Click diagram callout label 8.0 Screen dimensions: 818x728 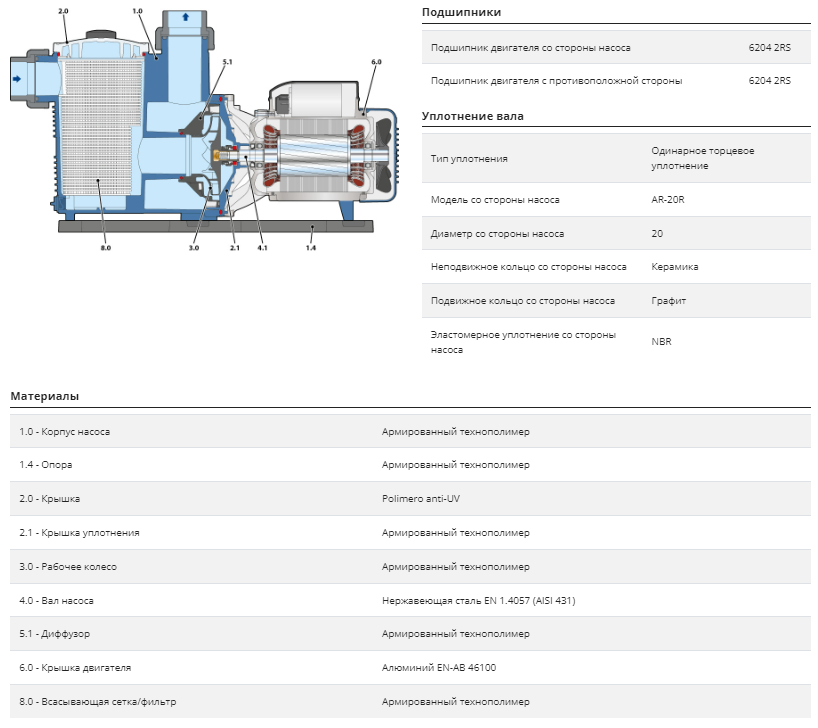pos(106,248)
